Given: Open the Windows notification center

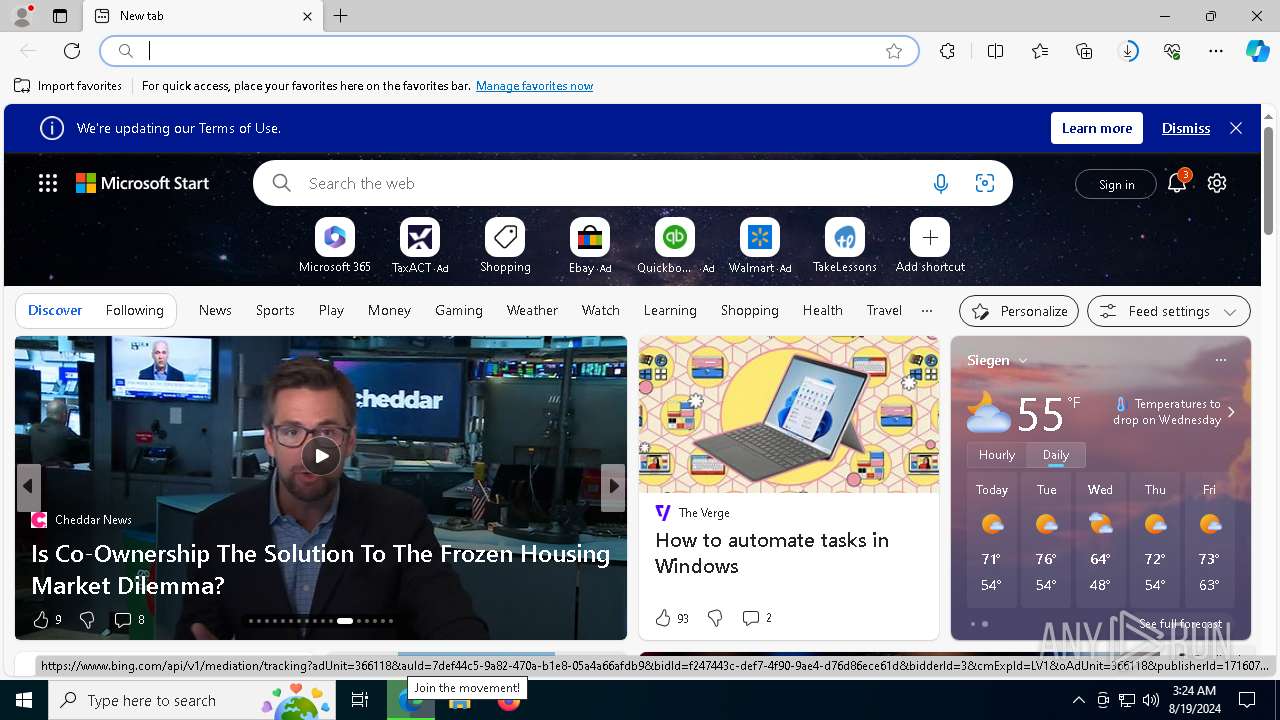Looking at the screenshot, I should [x=1247, y=700].
